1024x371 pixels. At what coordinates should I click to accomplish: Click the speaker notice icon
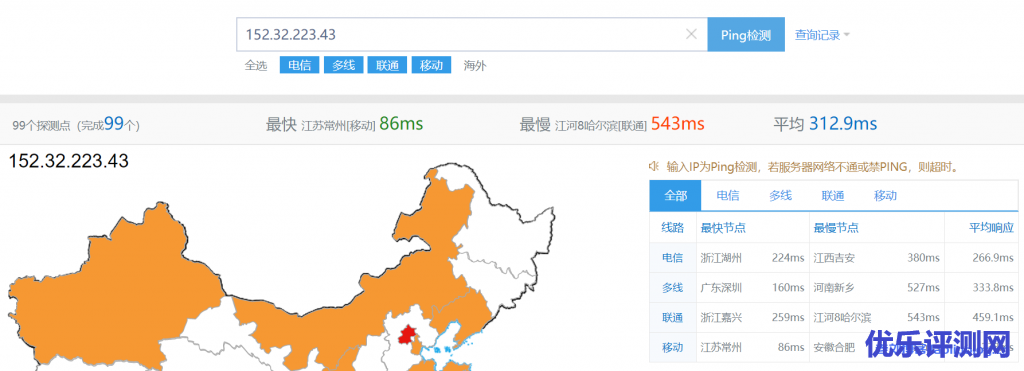coord(653,166)
